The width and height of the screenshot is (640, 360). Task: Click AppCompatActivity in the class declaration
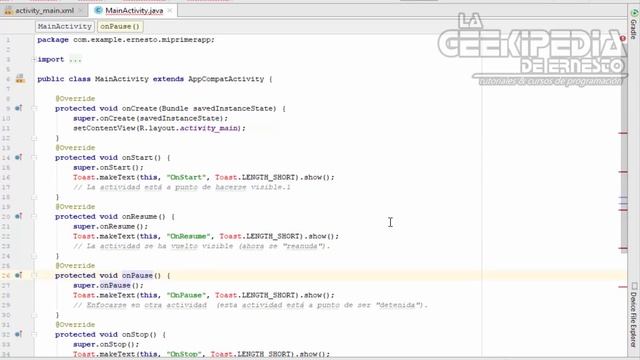coord(226,79)
